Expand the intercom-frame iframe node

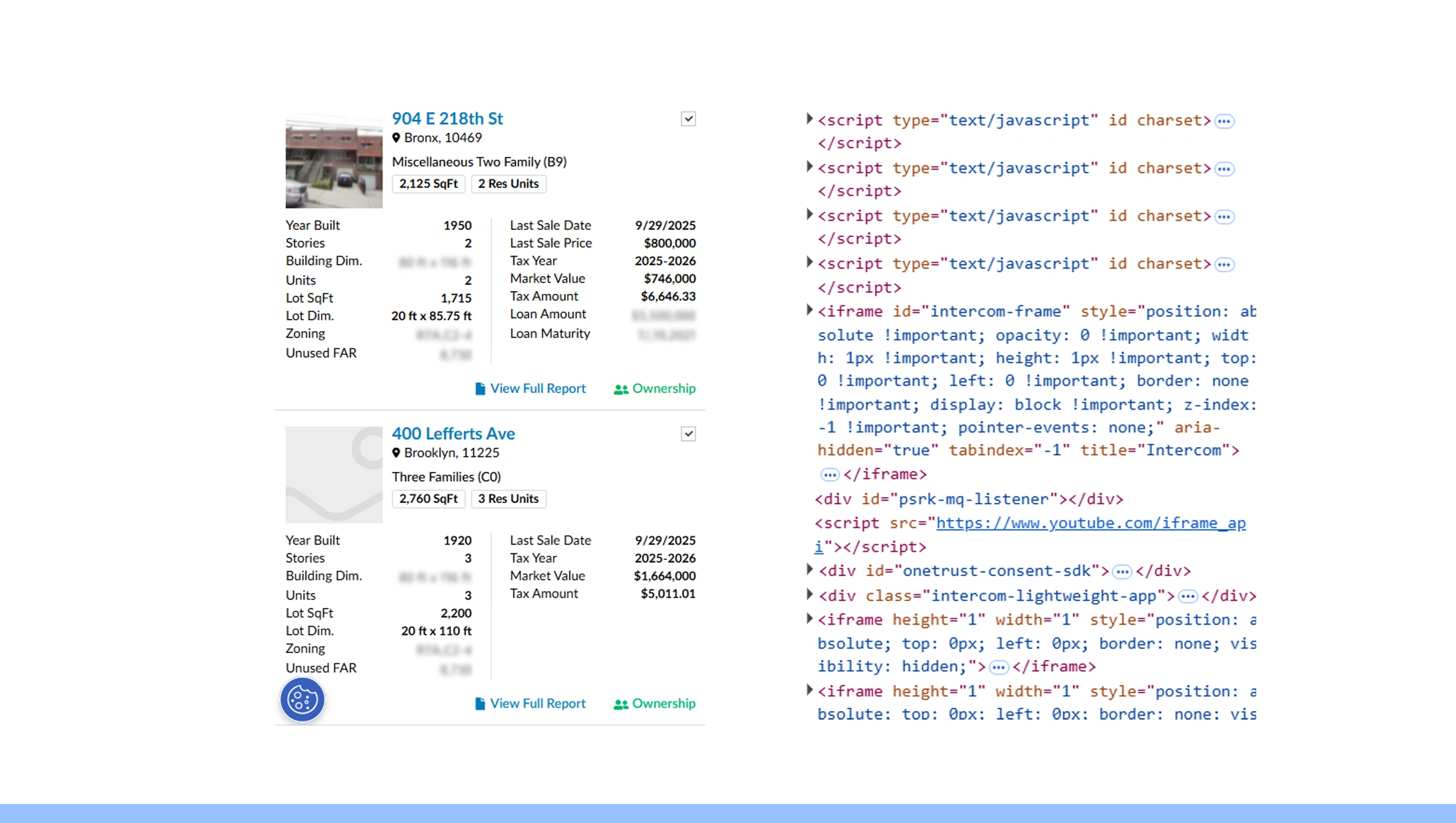tap(810, 310)
